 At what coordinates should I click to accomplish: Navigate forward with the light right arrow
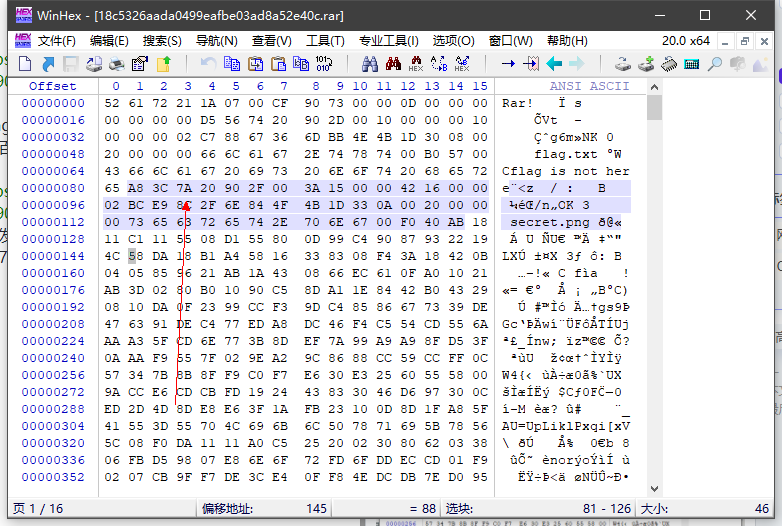[577, 64]
